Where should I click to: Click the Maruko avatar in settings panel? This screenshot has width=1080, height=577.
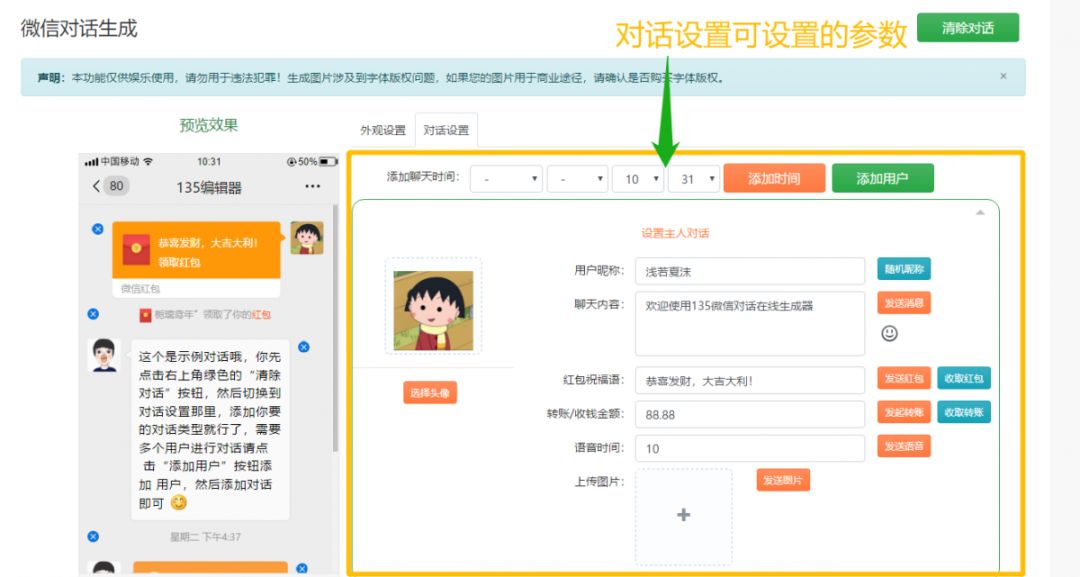coord(433,310)
